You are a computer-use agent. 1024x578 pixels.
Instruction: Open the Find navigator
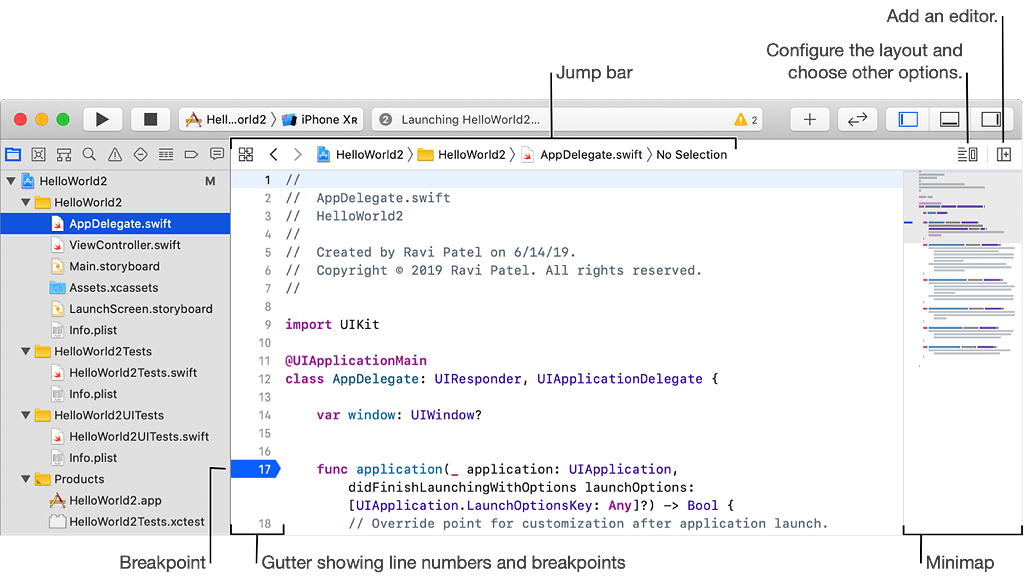point(89,155)
